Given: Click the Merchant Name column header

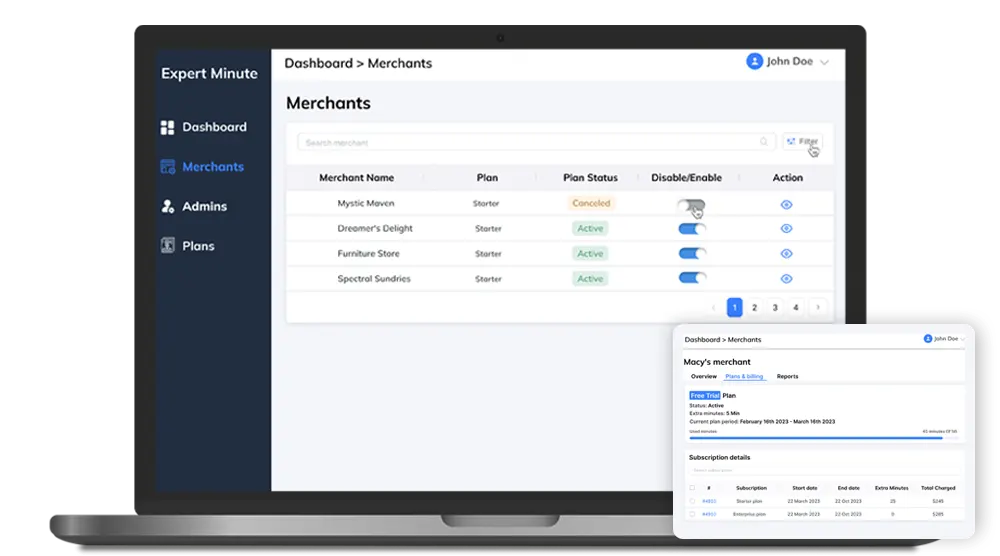Looking at the screenshot, I should click(x=356, y=178).
